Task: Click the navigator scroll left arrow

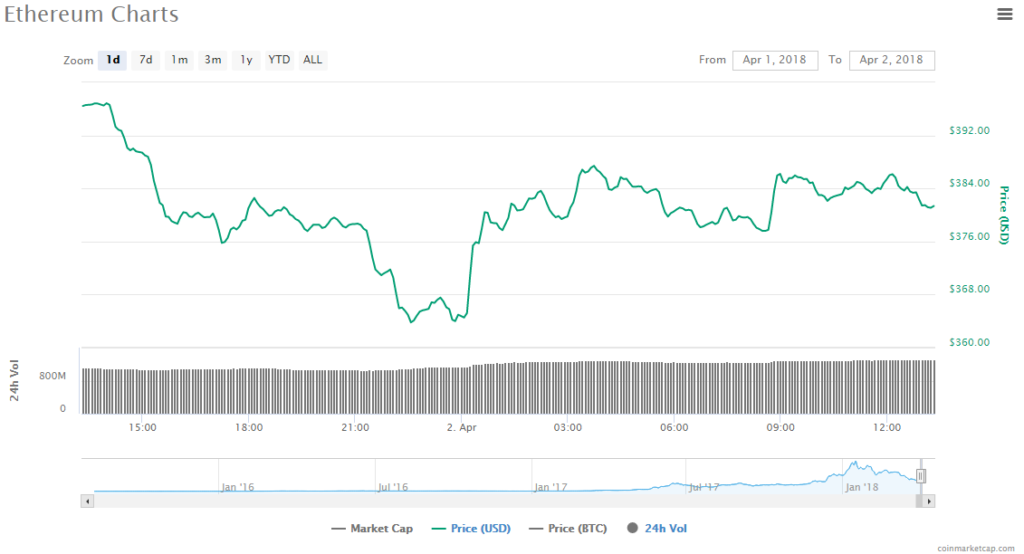Action: (x=87, y=501)
